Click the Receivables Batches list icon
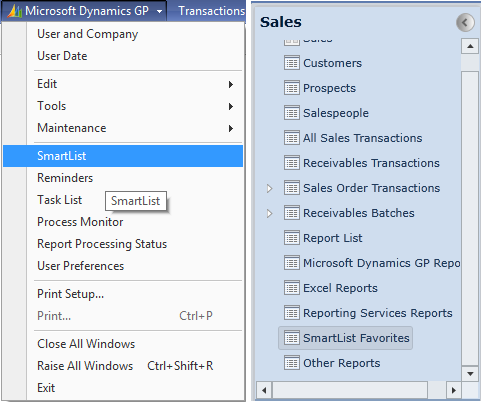Viewport: 482px width, 402px height. coord(292,213)
